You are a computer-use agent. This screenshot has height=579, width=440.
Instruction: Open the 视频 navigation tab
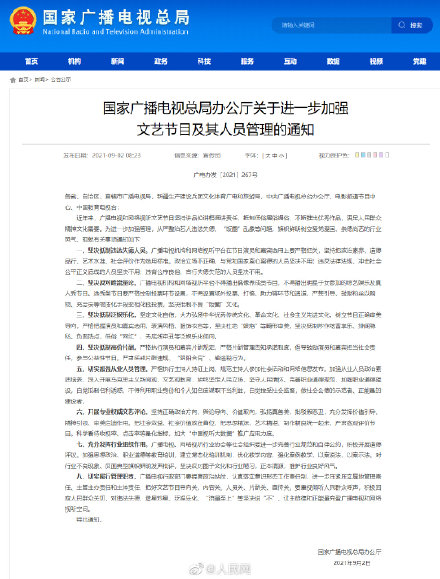point(376,61)
